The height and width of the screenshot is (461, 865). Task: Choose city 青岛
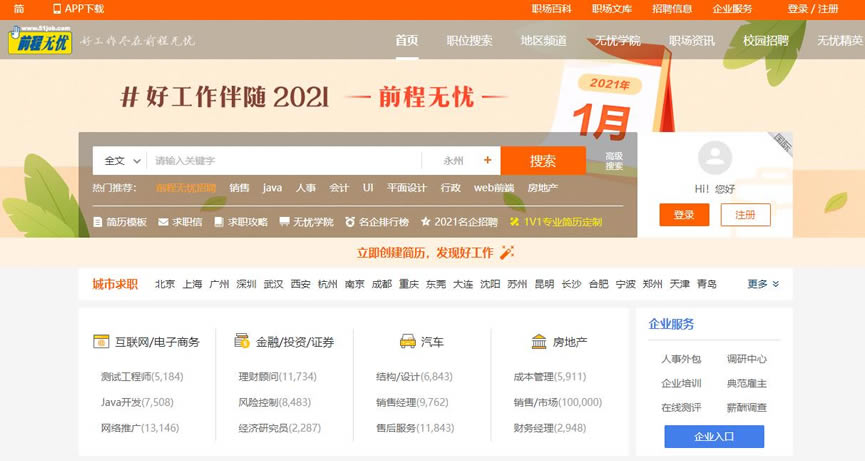coord(707,284)
